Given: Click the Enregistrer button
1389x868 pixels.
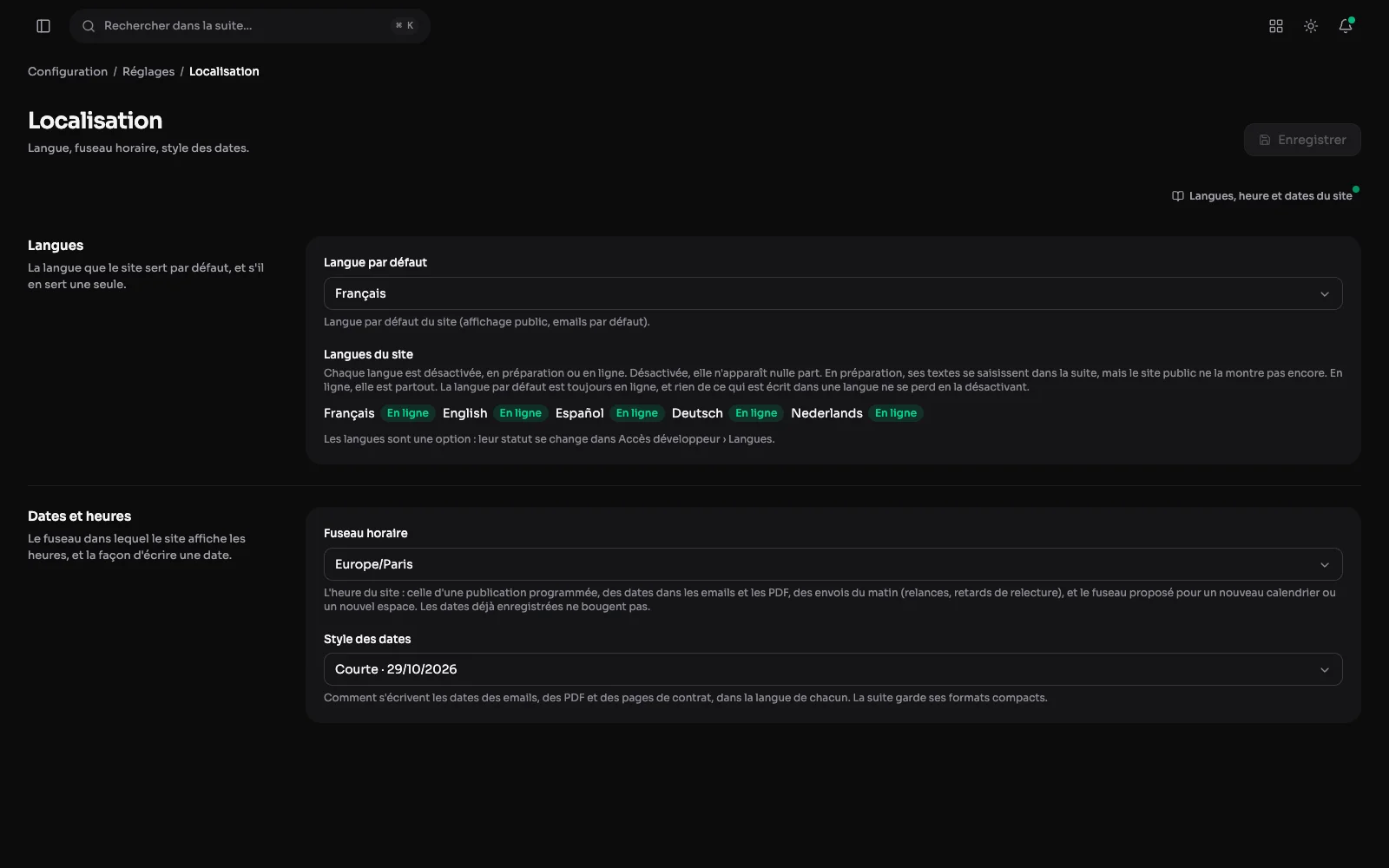Looking at the screenshot, I should [1302, 140].
